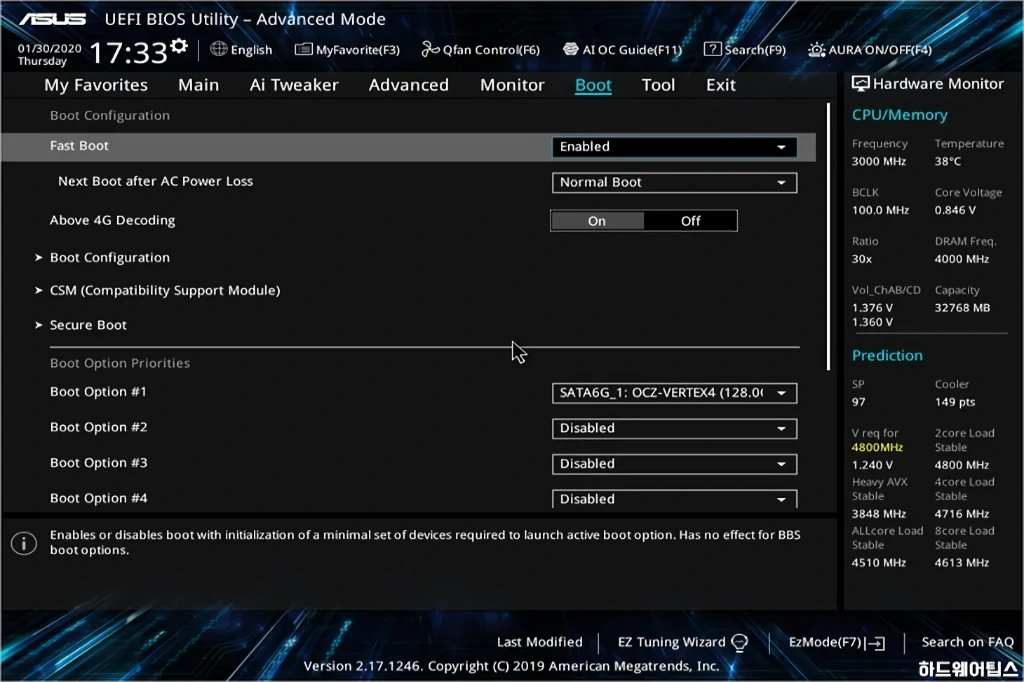Switch to the Tool tab

pos(658,85)
